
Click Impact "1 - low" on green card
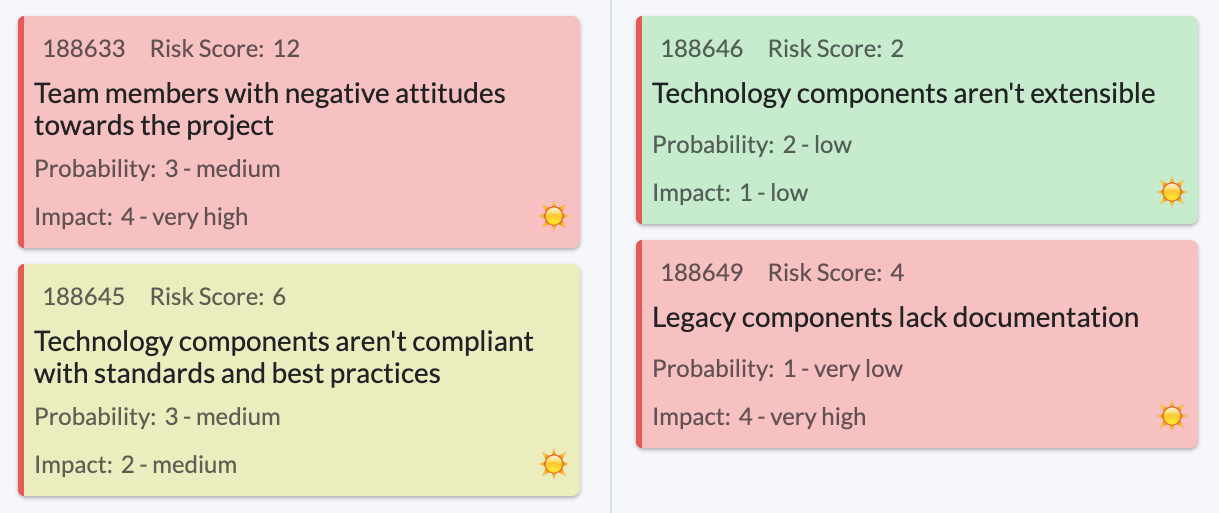[774, 193]
